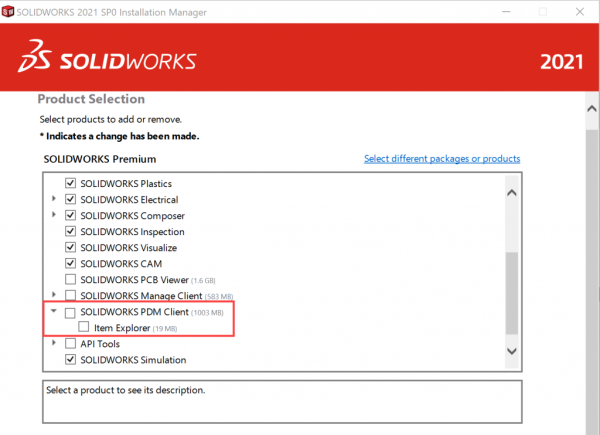
Task: Check the SOLIDWORKS PCB Viewer option
Action: click(71, 280)
